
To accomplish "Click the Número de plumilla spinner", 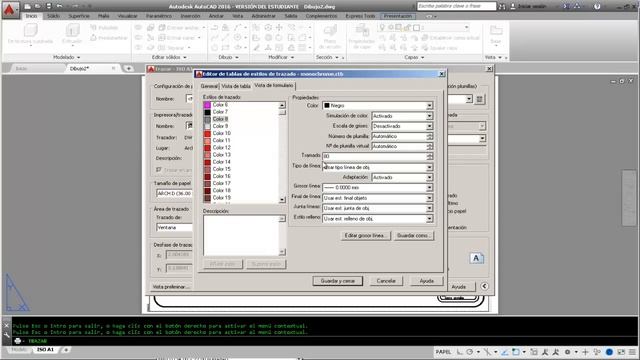I will coord(429,136).
